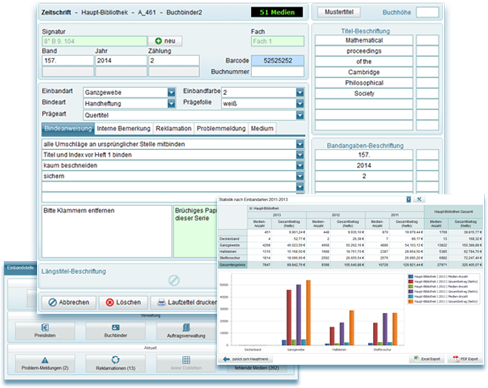Open the Buchbinder card icon tile
Viewport: 488px width, 388px height.
click(115, 331)
